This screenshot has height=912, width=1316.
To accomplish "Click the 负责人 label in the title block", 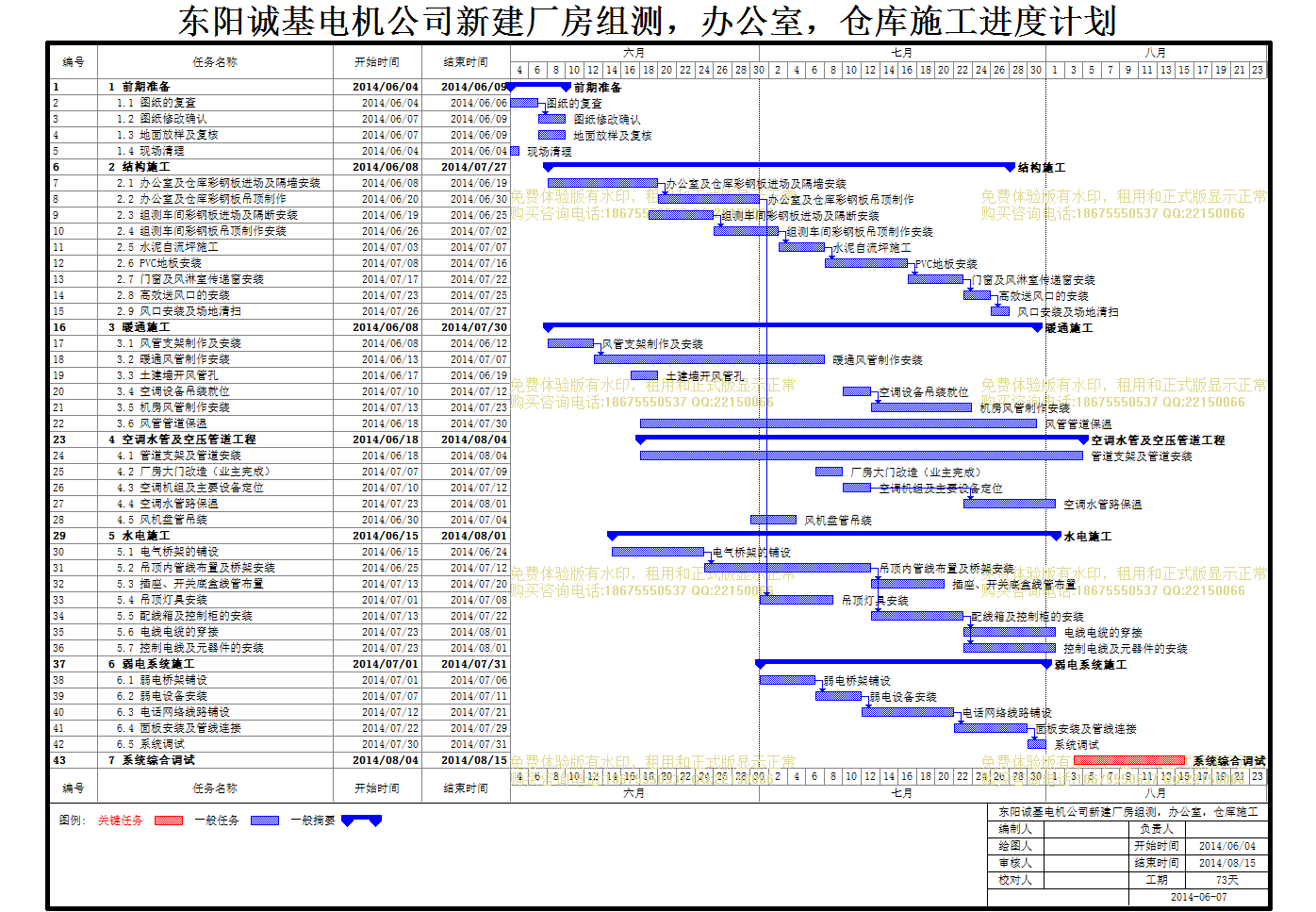I will tap(1157, 829).
